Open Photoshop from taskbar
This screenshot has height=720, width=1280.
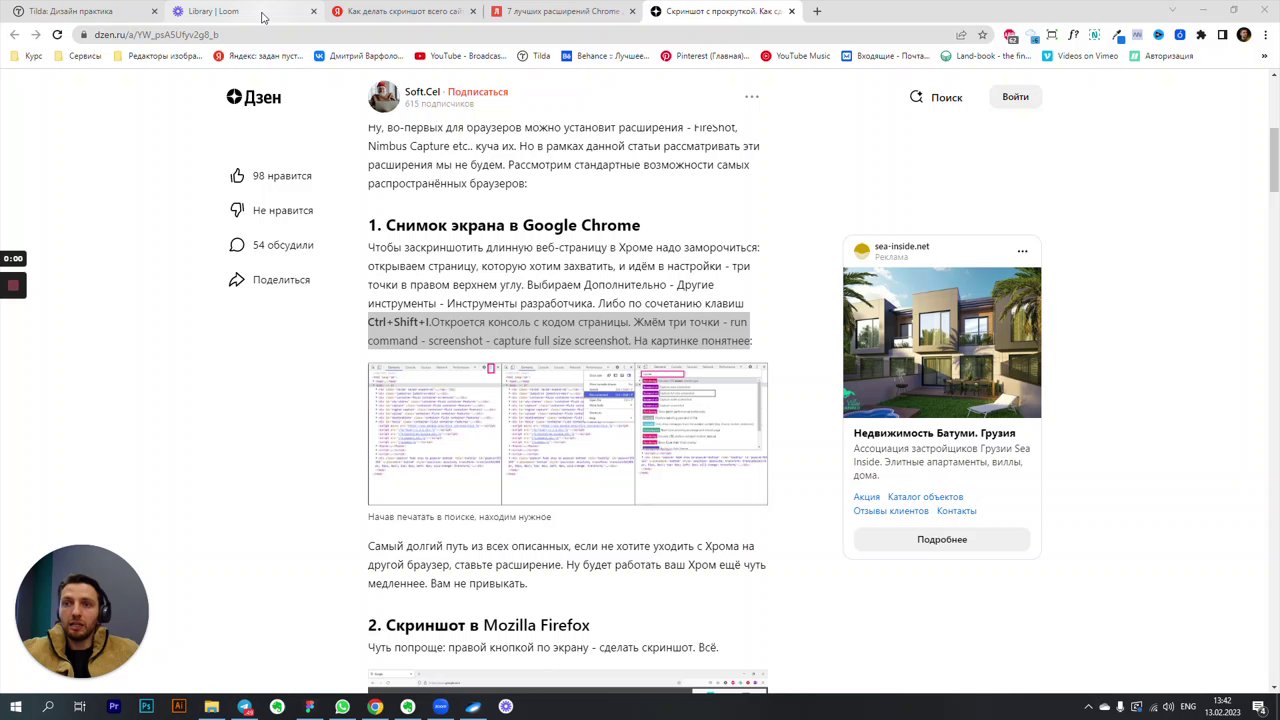coord(146,707)
